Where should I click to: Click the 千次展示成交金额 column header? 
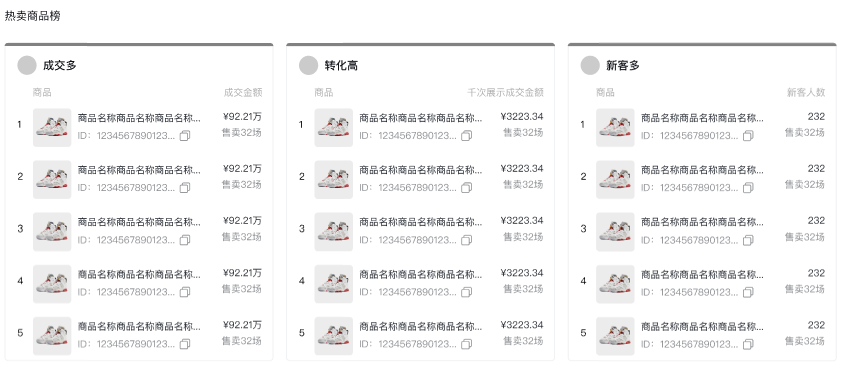pos(505,93)
